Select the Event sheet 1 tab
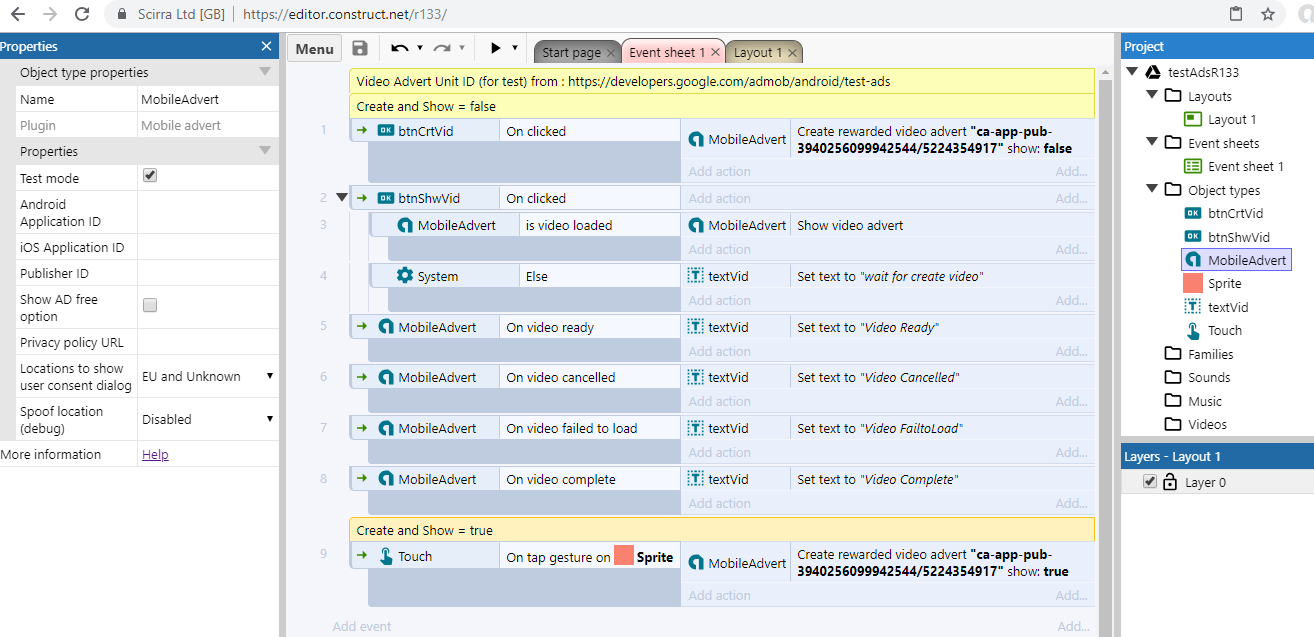 (x=667, y=52)
